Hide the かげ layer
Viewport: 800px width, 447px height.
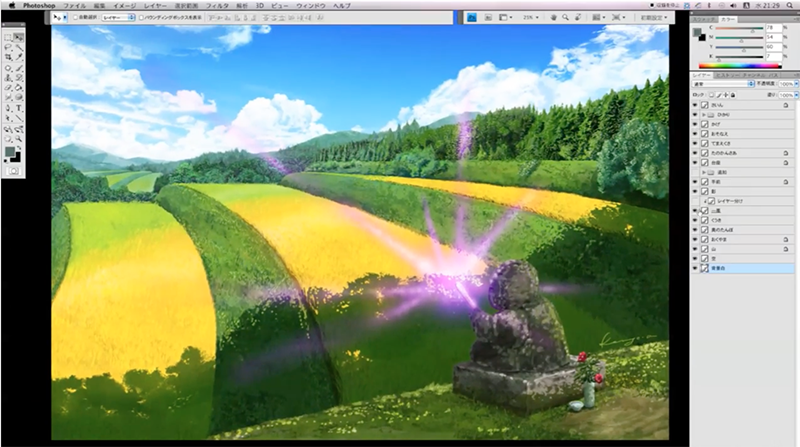pos(694,124)
